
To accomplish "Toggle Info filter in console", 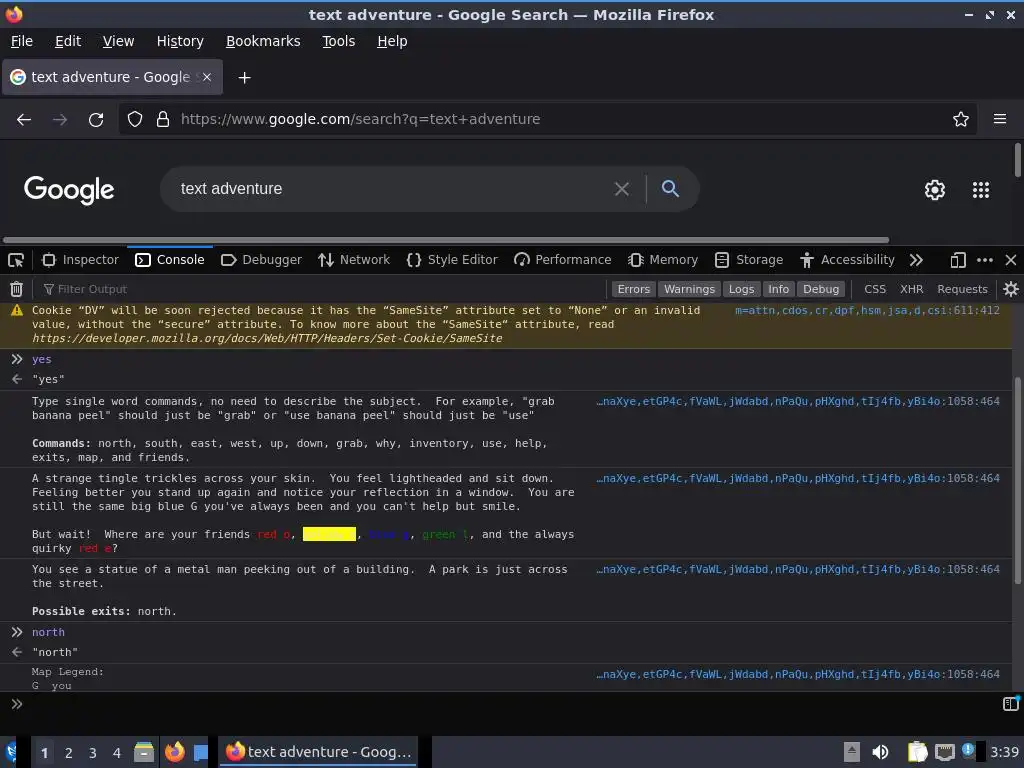I will coord(778,289).
